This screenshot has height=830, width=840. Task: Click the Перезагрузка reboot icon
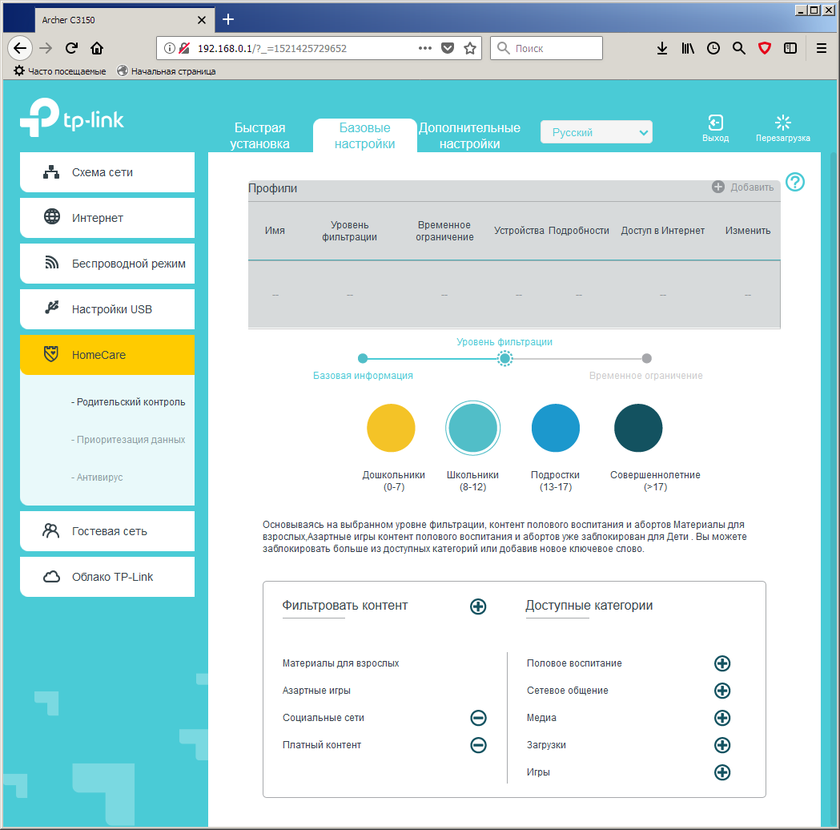(782, 123)
